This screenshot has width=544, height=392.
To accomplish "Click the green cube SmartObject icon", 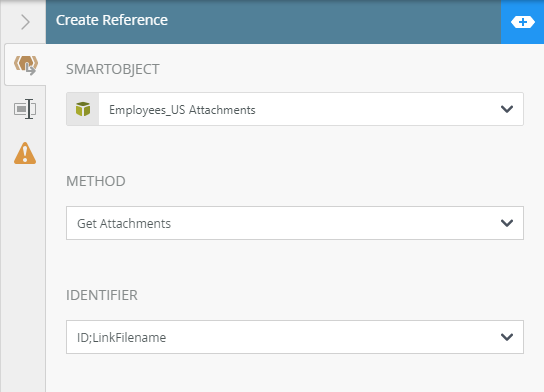I will pyautogui.click(x=83, y=109).
